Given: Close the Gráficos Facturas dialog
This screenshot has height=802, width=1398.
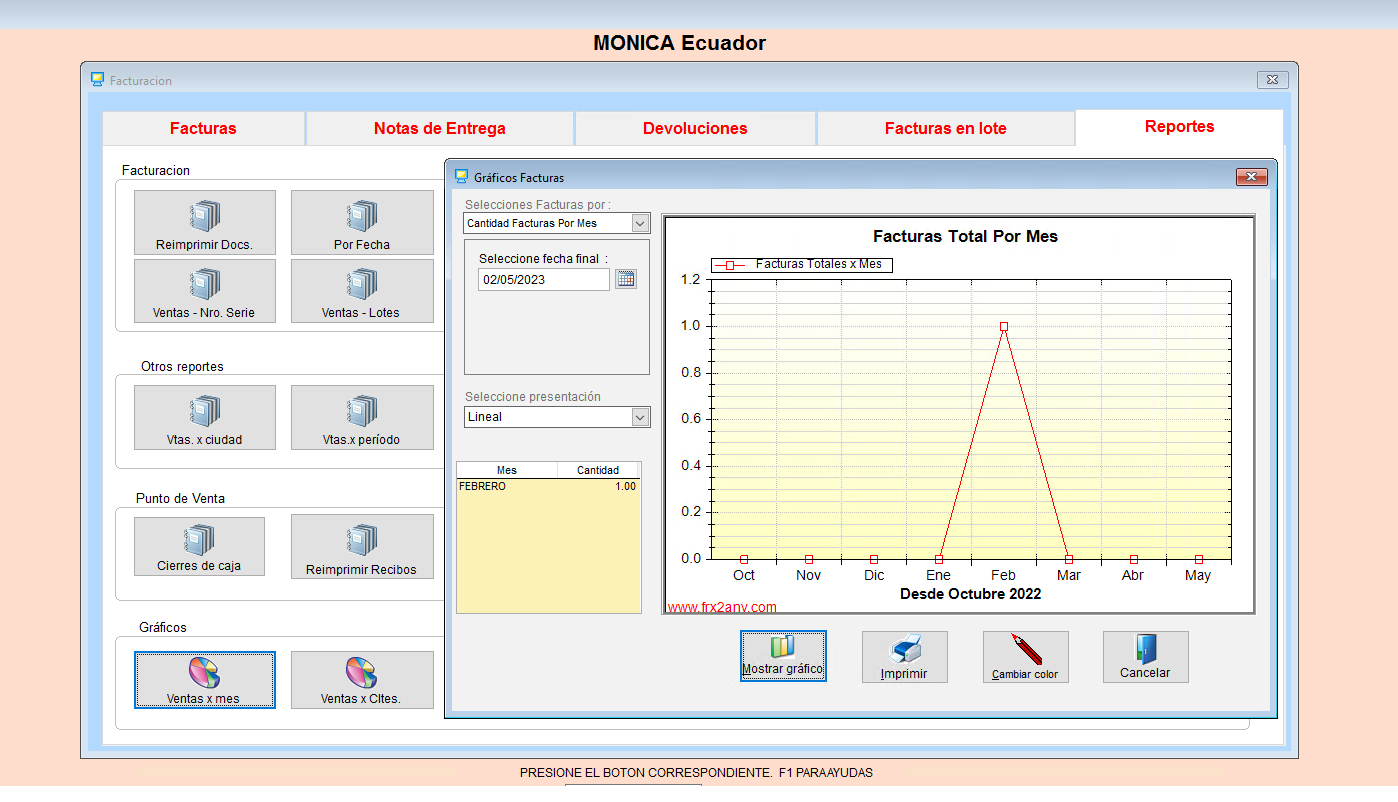Looking at the screenshot, I should pyautogui.click(x=1252, y=177).
